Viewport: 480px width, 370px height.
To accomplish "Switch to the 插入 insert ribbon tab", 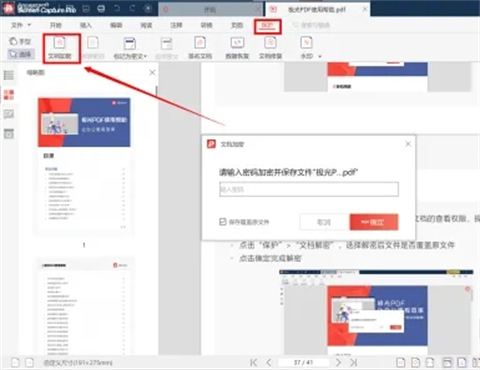I will 86,25.
